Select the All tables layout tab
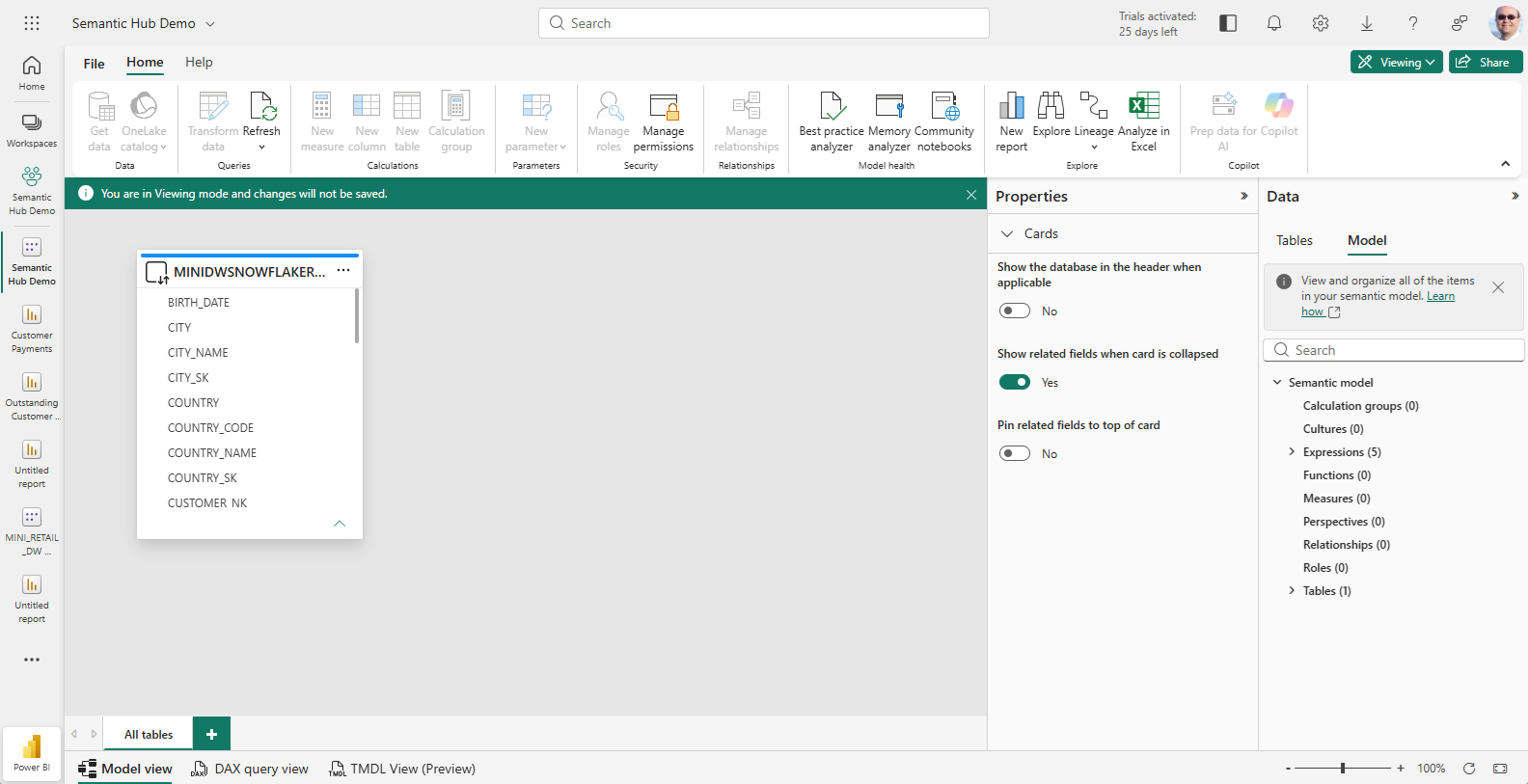This screenshot has width=1528, height=784. tap(149, 734)
